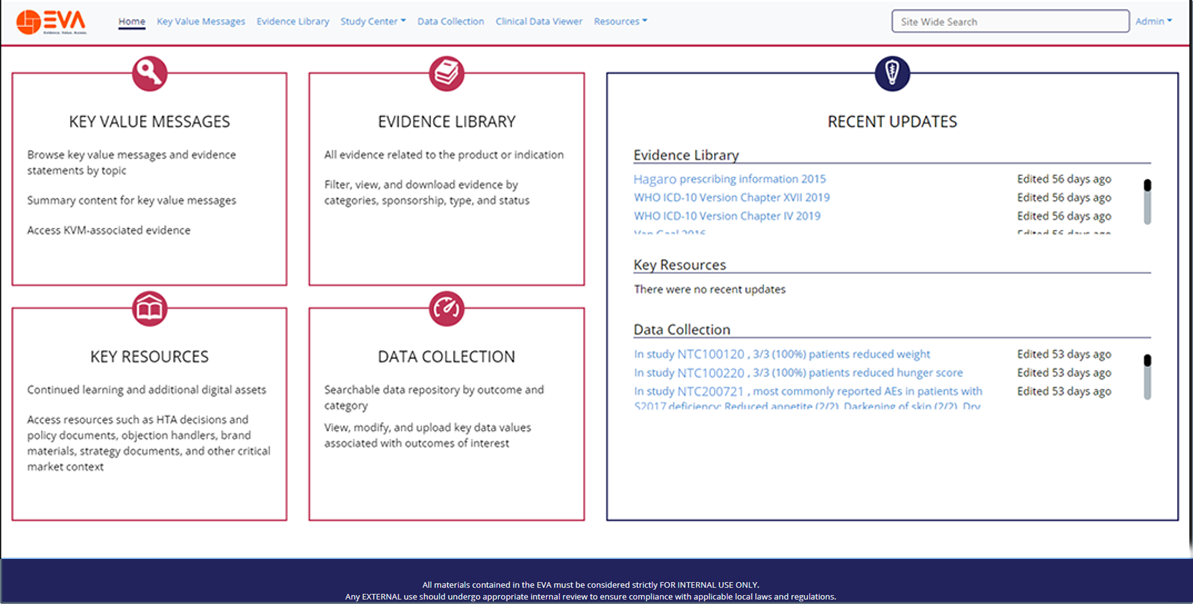The image size is (1193, 604).
Task: Open Key Value Messages in the navbar
Action: pos(201,21)
